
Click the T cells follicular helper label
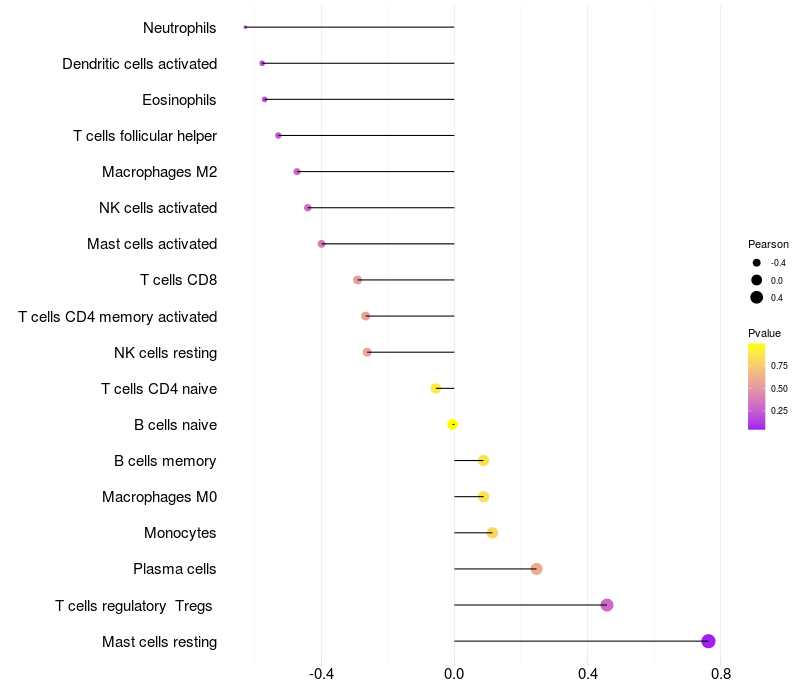coord(145,136)
